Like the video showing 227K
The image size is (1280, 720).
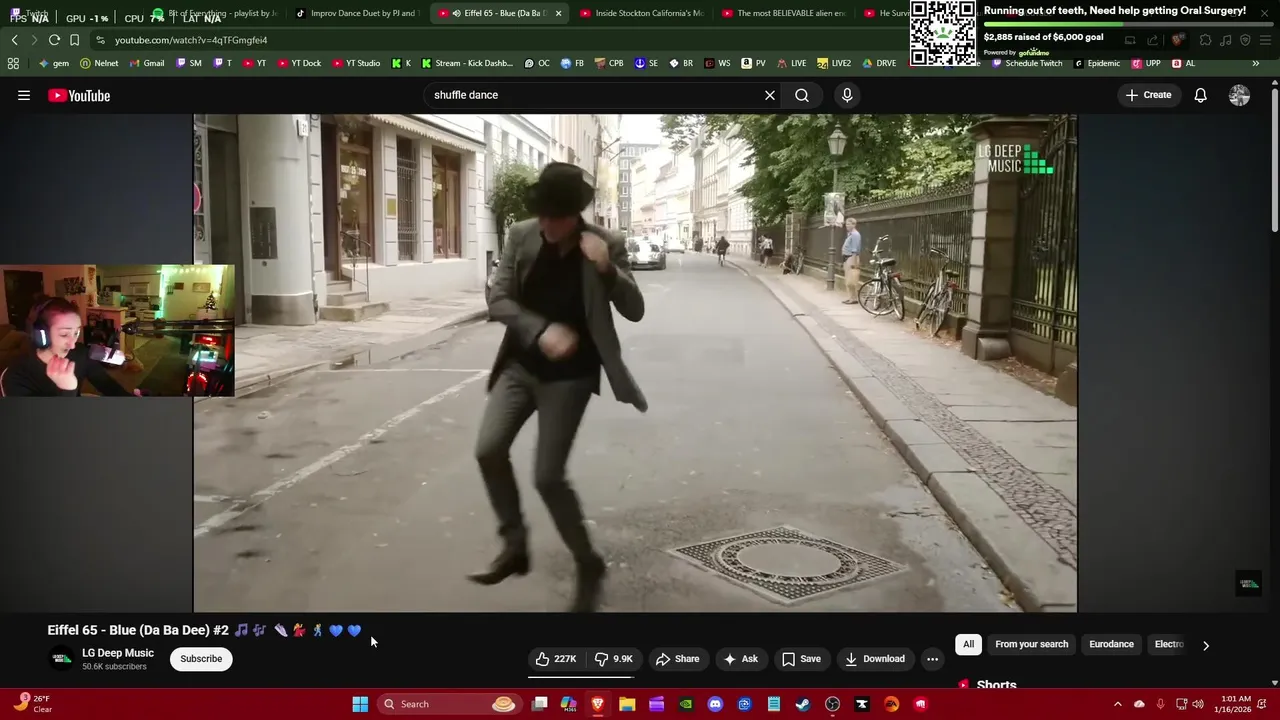556,659
